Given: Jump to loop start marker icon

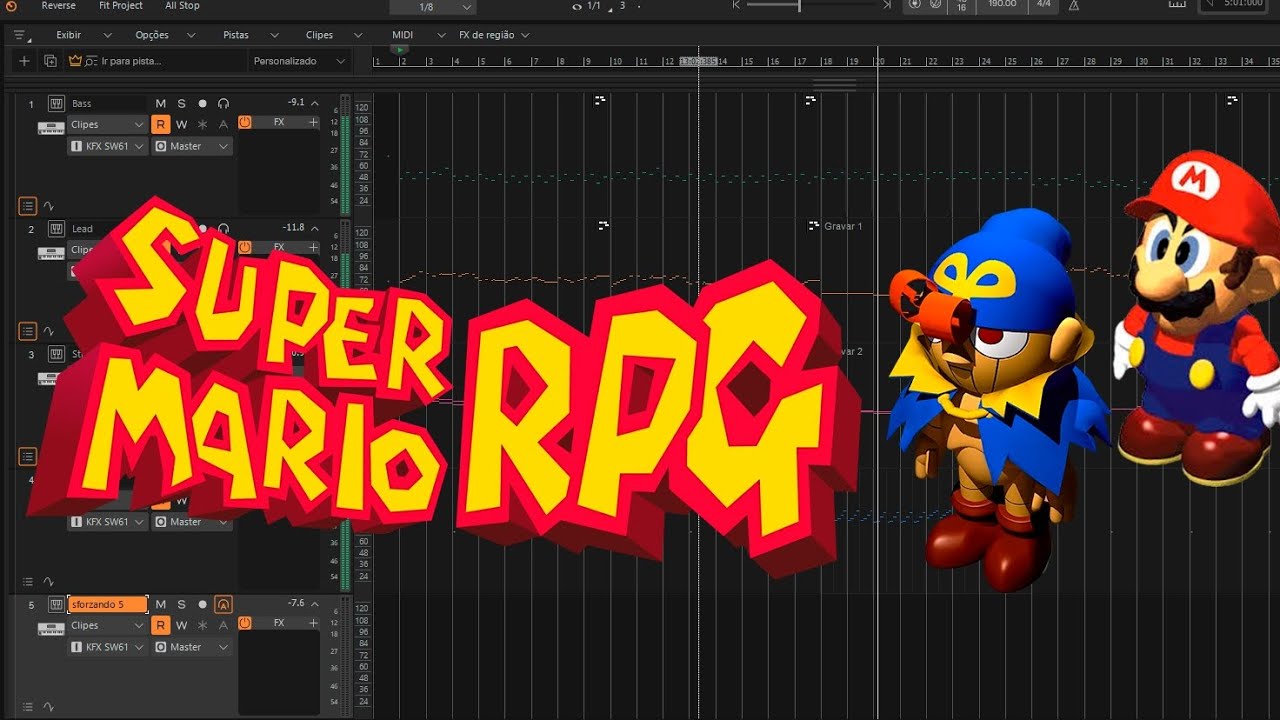Looking at the screenshot, I should pyautogui.click(x=737, y=5).
